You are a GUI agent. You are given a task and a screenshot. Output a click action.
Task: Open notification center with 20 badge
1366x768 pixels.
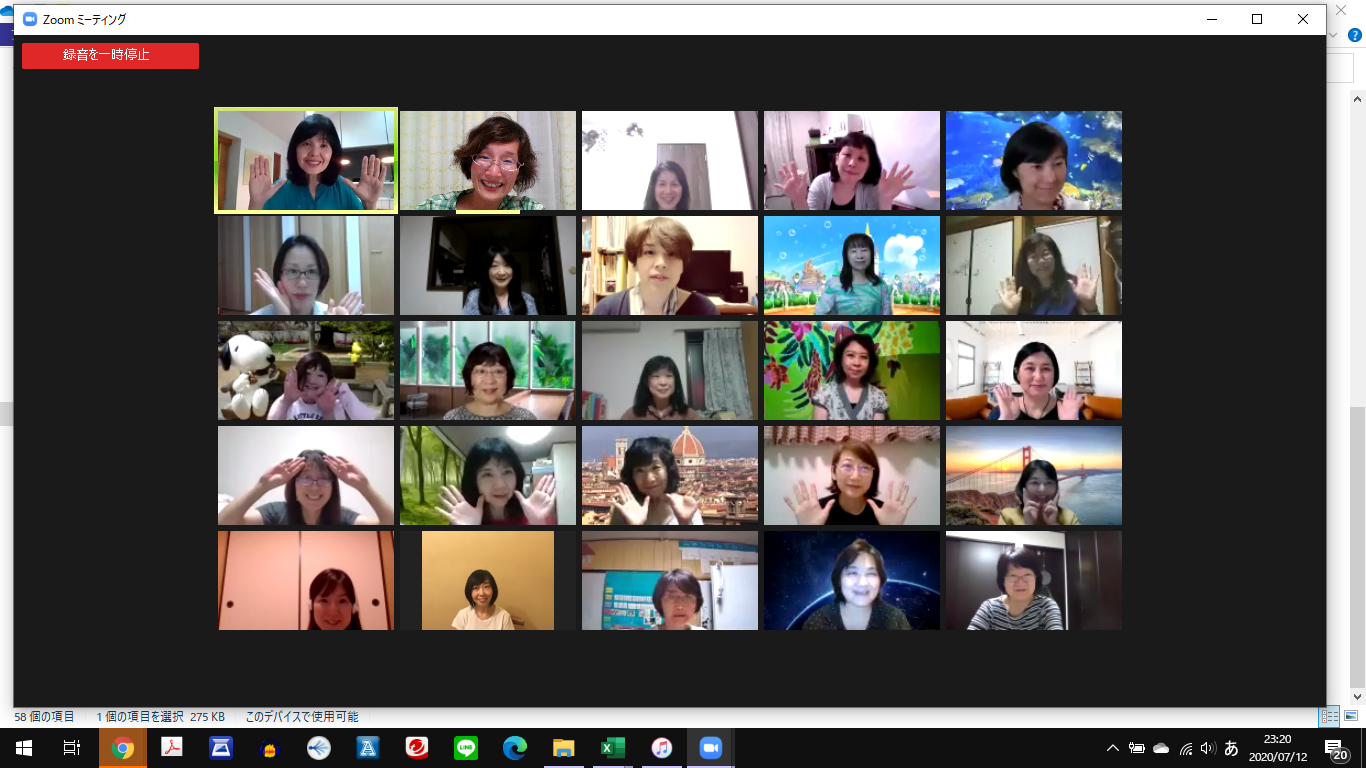coord(1337,748)
